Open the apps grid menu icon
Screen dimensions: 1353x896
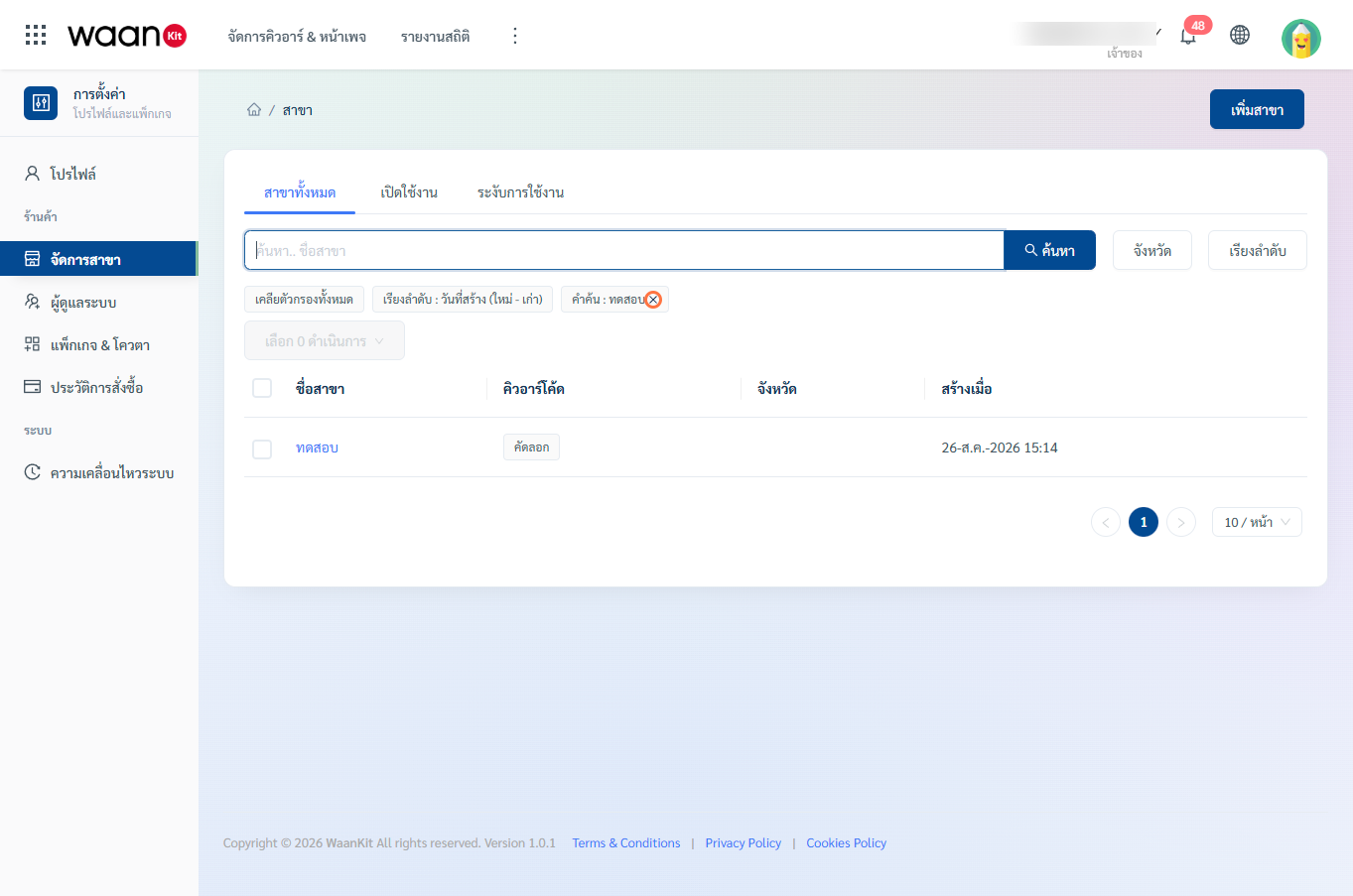click(36, 35)
